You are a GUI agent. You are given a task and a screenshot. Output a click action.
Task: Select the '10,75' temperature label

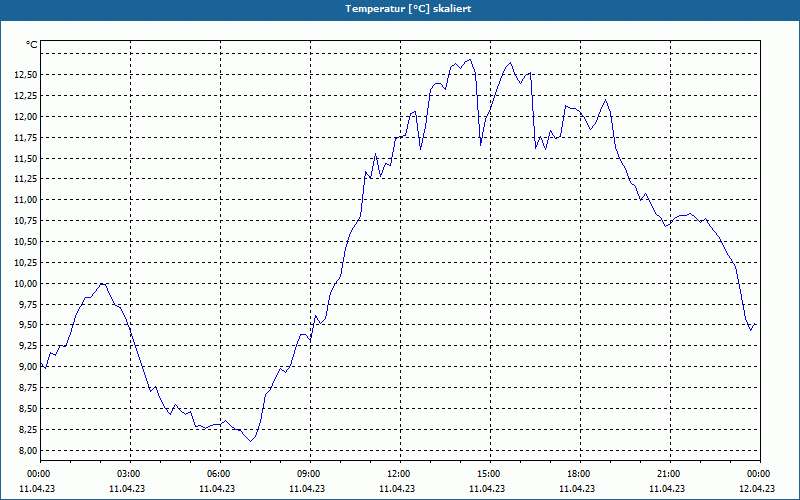(x=26, y=221)
